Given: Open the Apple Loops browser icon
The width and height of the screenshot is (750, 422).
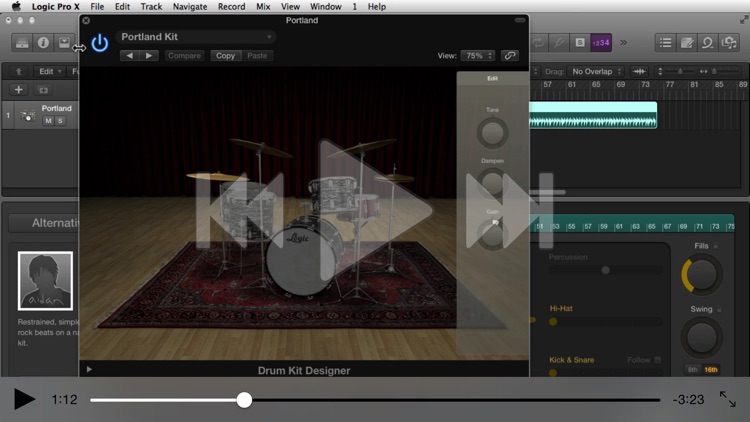Looking at the screenshot, I should 707,43.
